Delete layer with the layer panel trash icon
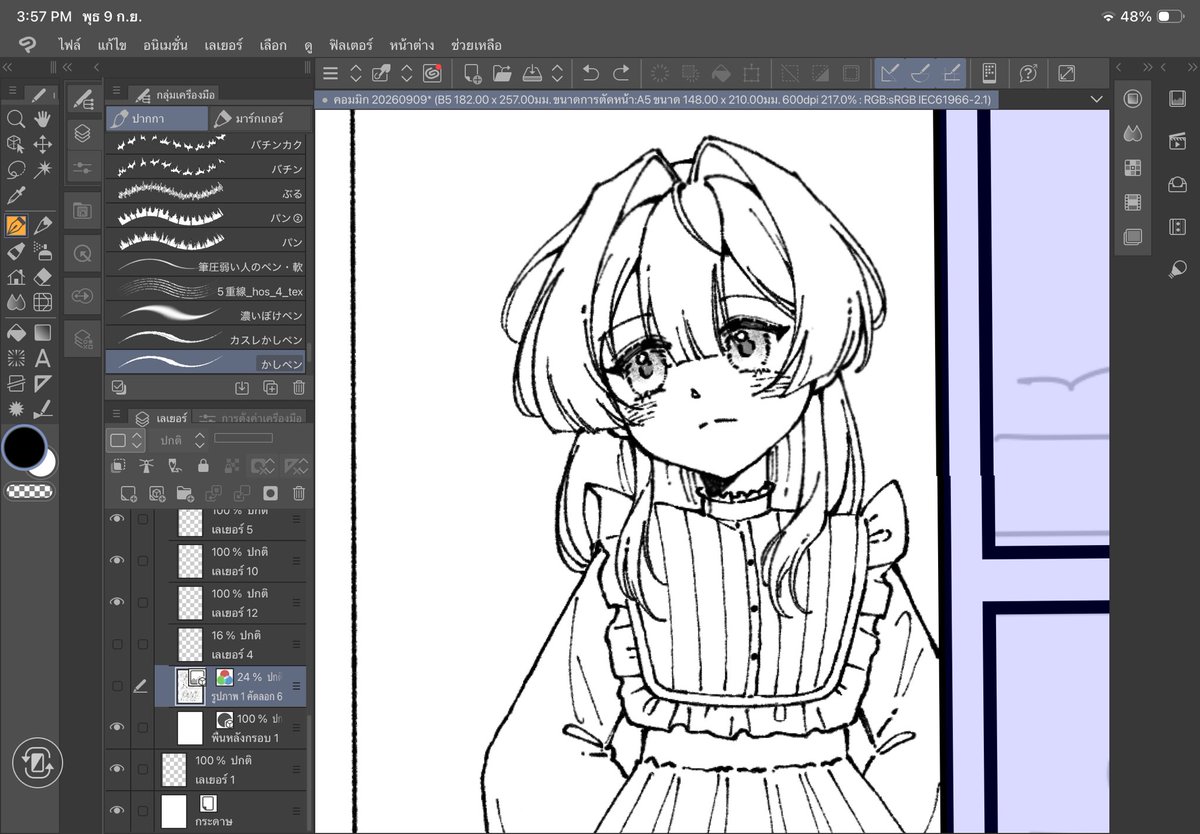Image resolution: width=1200 pixels, height=834 pixels. [298, 493]
